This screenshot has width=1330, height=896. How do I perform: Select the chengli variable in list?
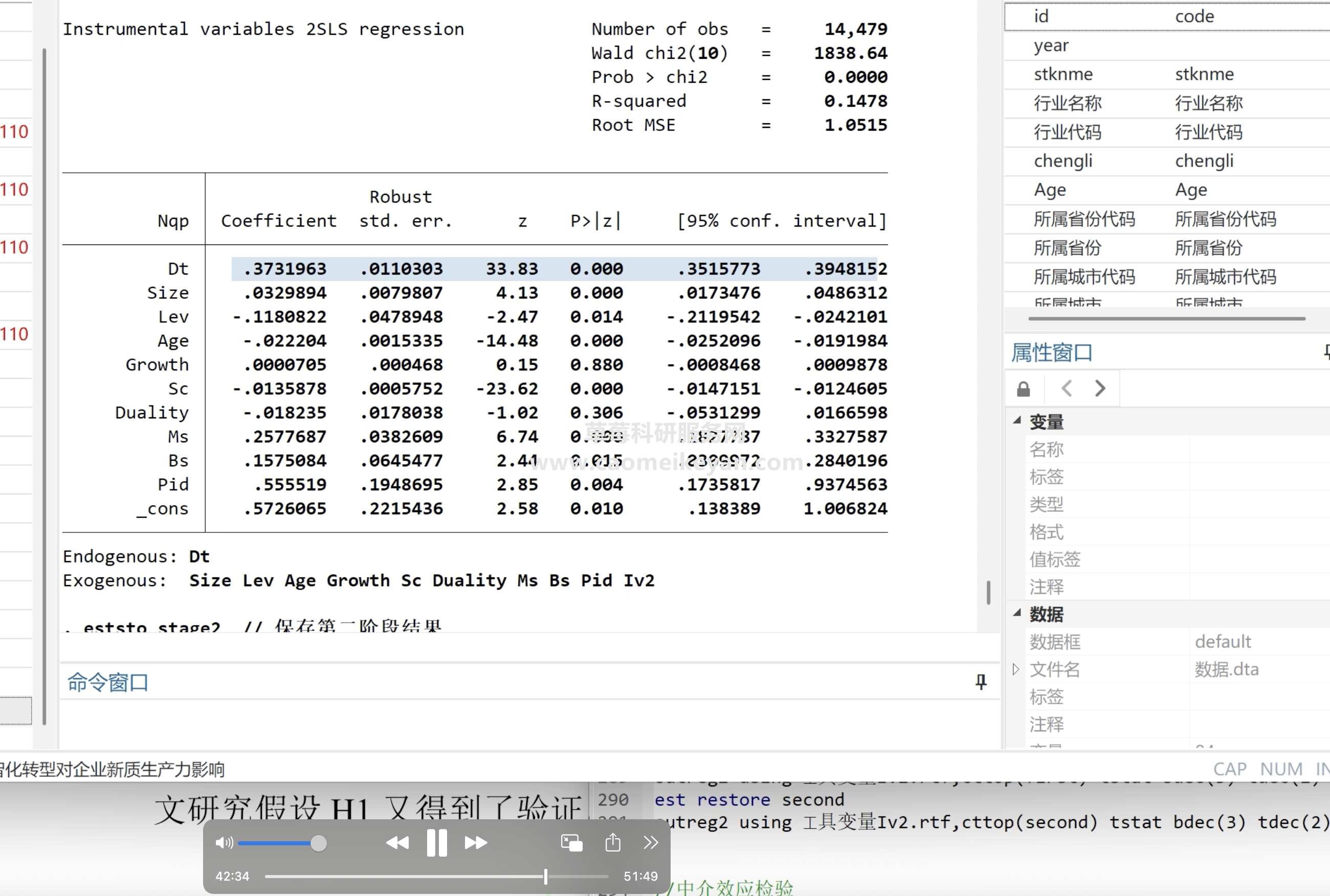1063,161
